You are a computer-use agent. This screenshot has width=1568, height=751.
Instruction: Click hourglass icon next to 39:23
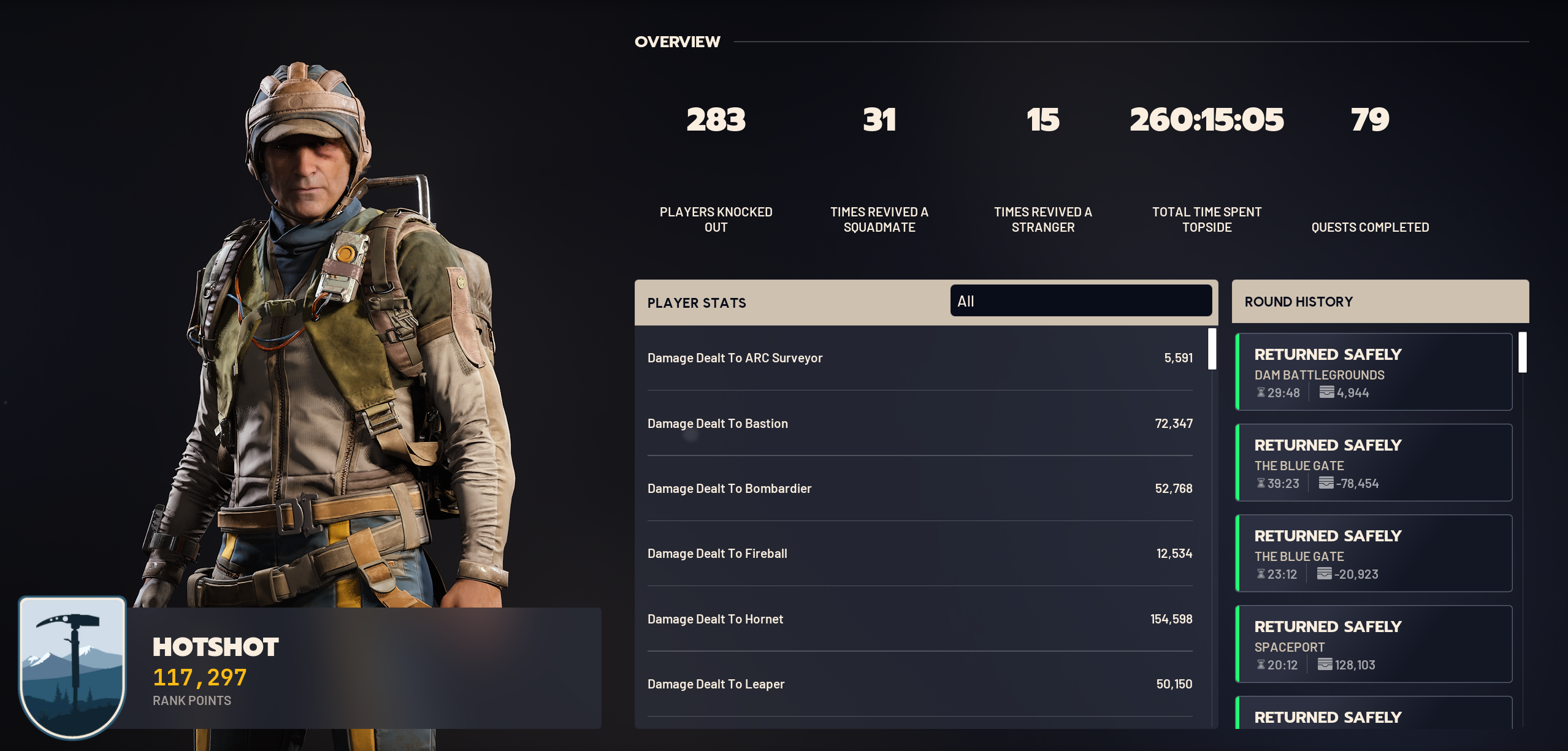pyautogui.click(x=1261, y=483)
